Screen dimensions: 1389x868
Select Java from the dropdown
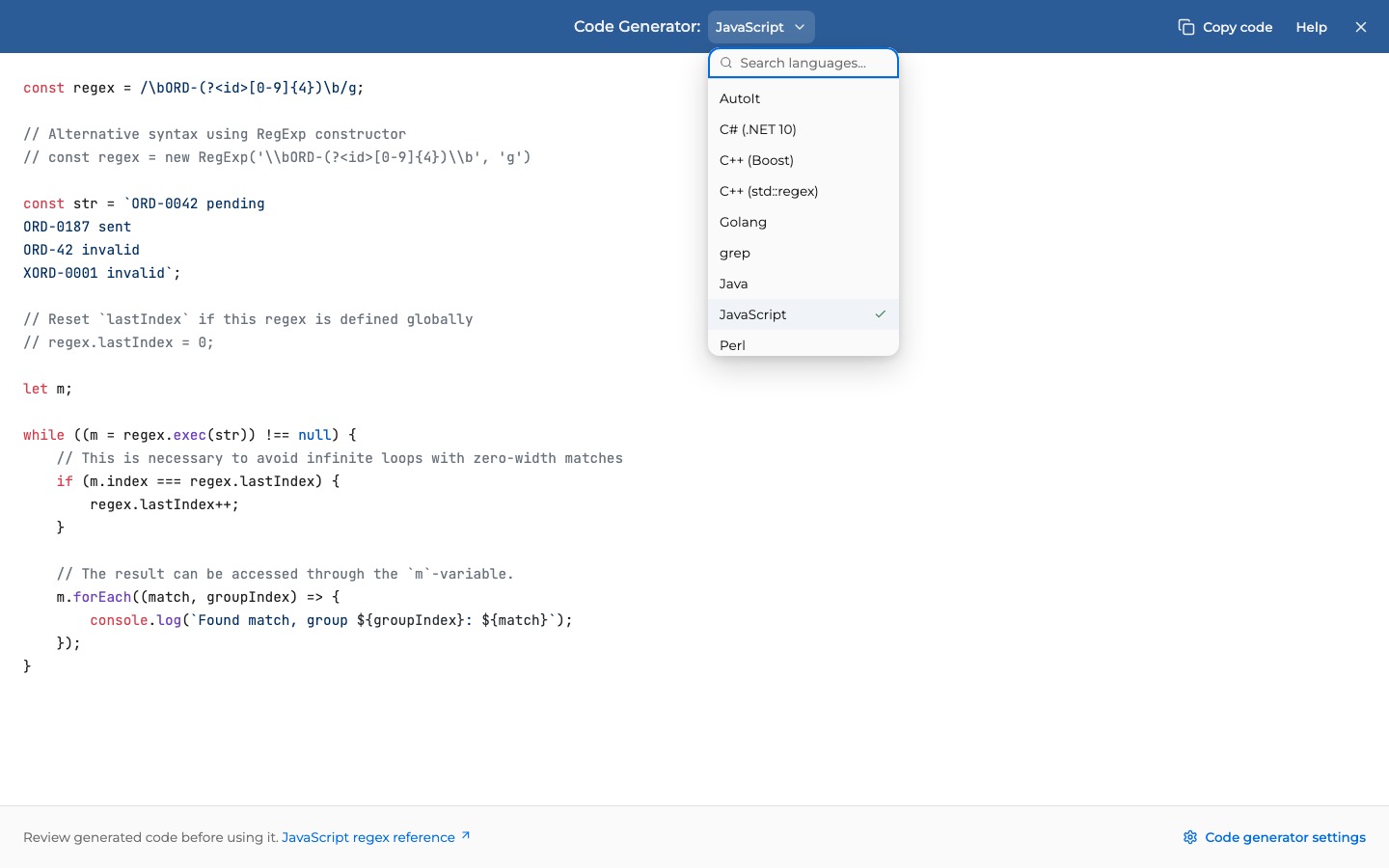pyautogui.click(x=803, y=284)
